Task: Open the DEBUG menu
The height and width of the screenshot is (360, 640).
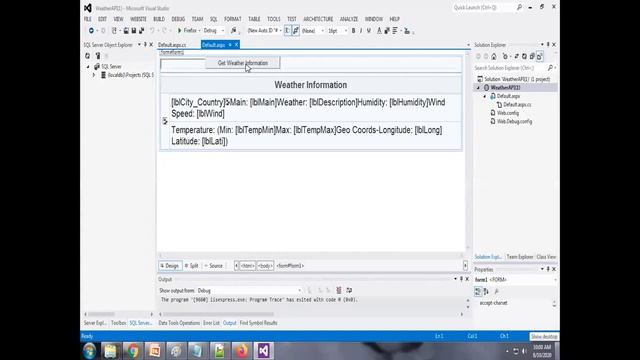Action: pyautogui.click(x=178, y=19)
